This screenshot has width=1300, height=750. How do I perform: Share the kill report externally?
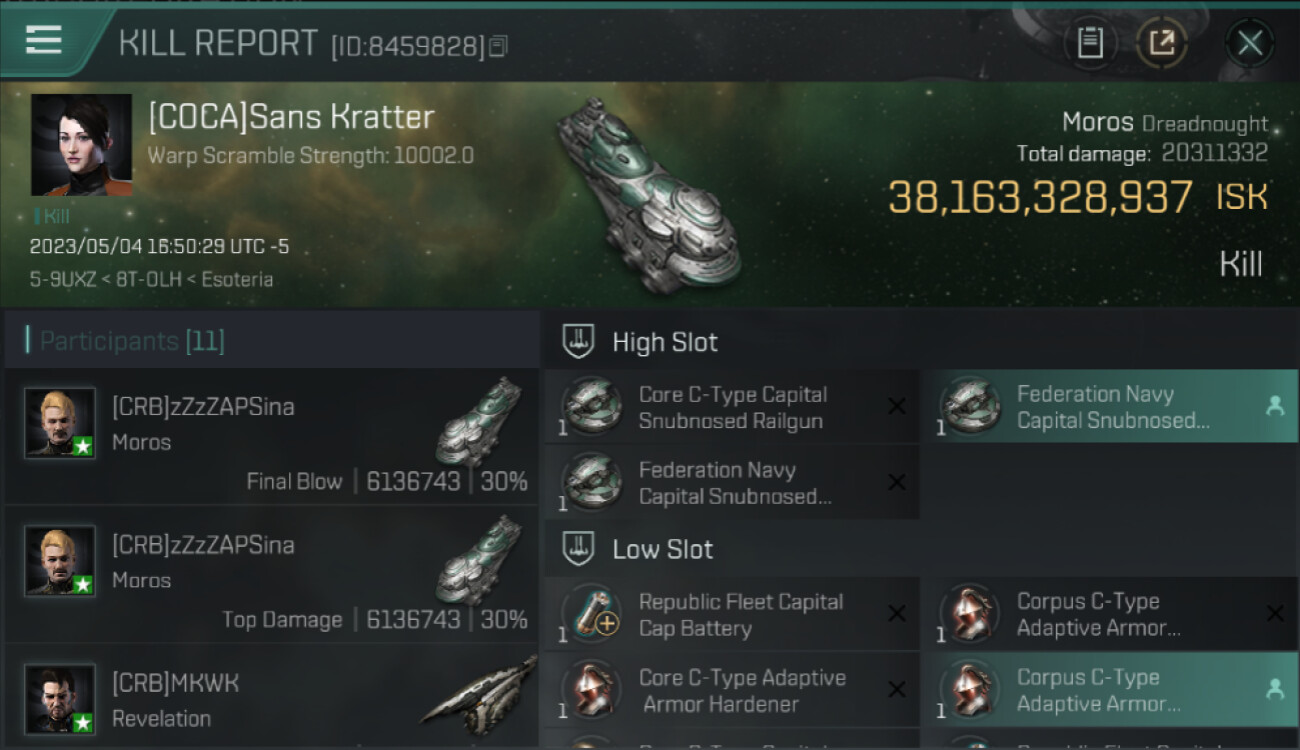1161,43
